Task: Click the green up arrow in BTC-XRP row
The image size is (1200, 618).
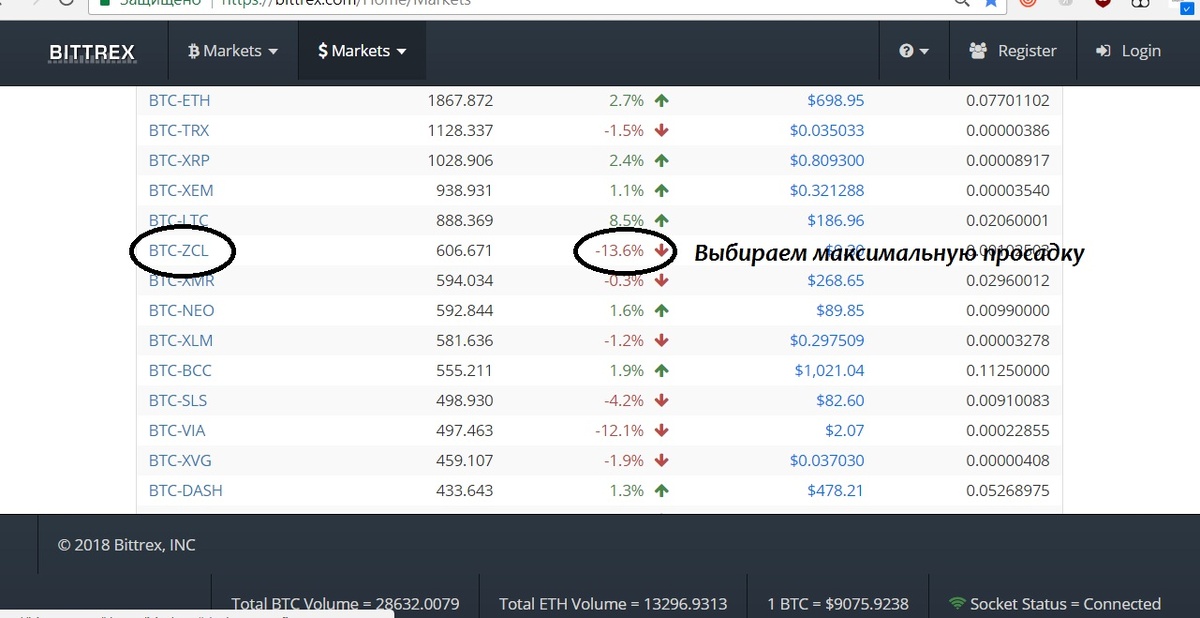Action: [x=661, y=161]
